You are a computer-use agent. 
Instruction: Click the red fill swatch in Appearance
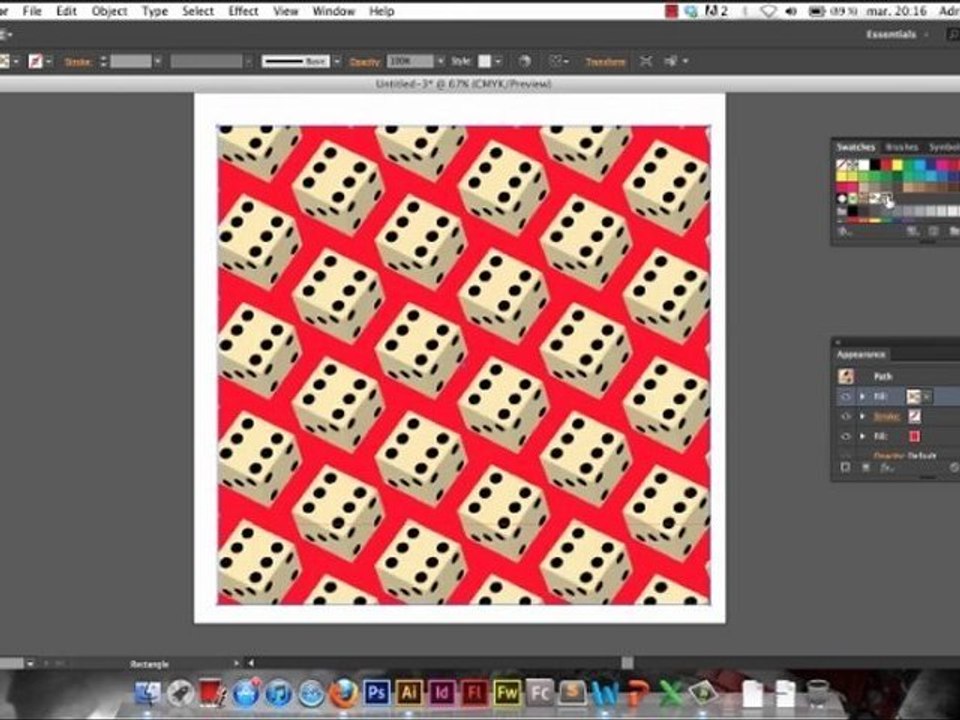(x=914, y=437)
